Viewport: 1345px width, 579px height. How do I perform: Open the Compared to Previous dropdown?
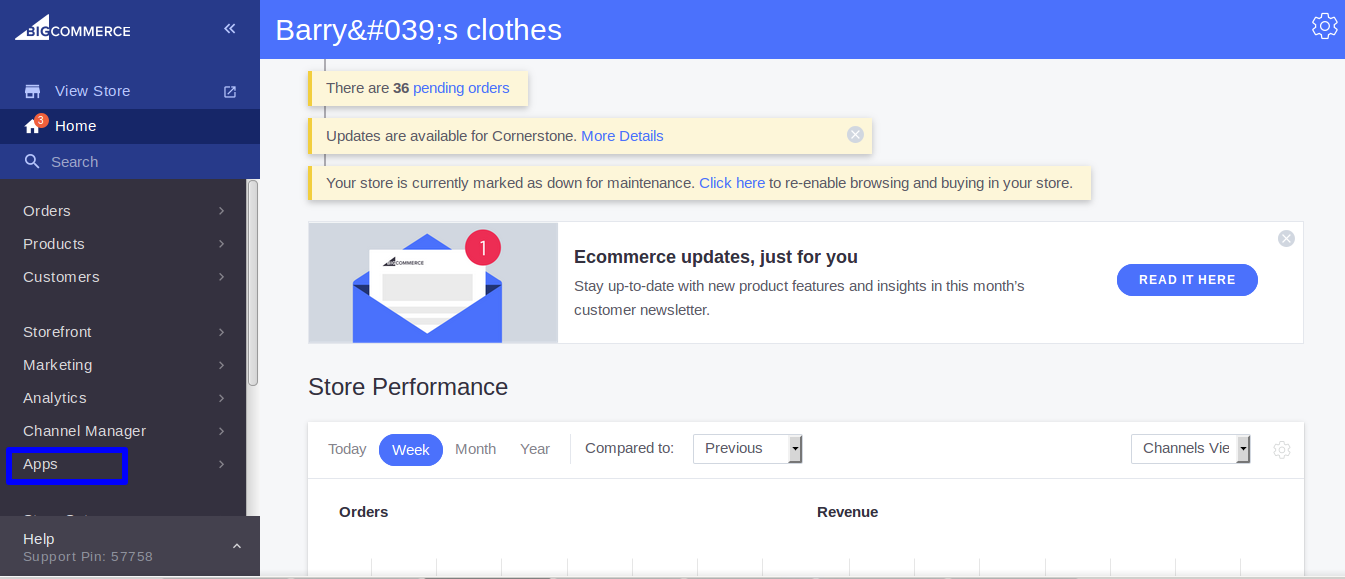pos(747,448)
